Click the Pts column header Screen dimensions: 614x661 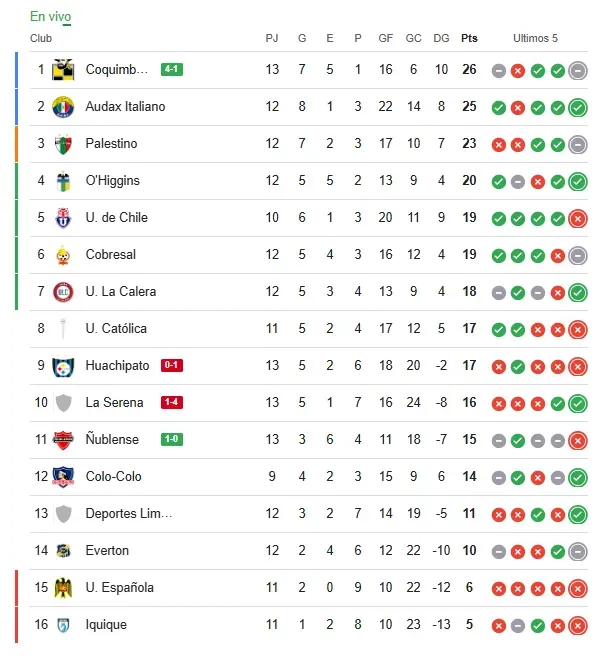point(469,38)
